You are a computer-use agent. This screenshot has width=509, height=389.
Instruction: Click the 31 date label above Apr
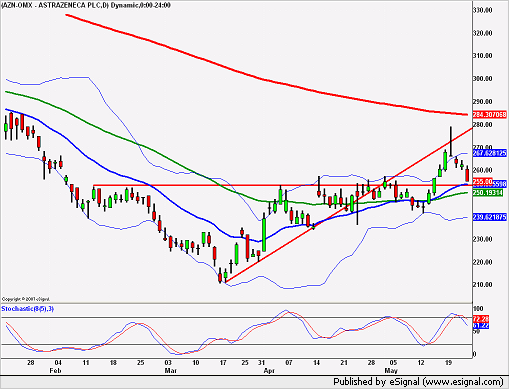click(261, 363)
